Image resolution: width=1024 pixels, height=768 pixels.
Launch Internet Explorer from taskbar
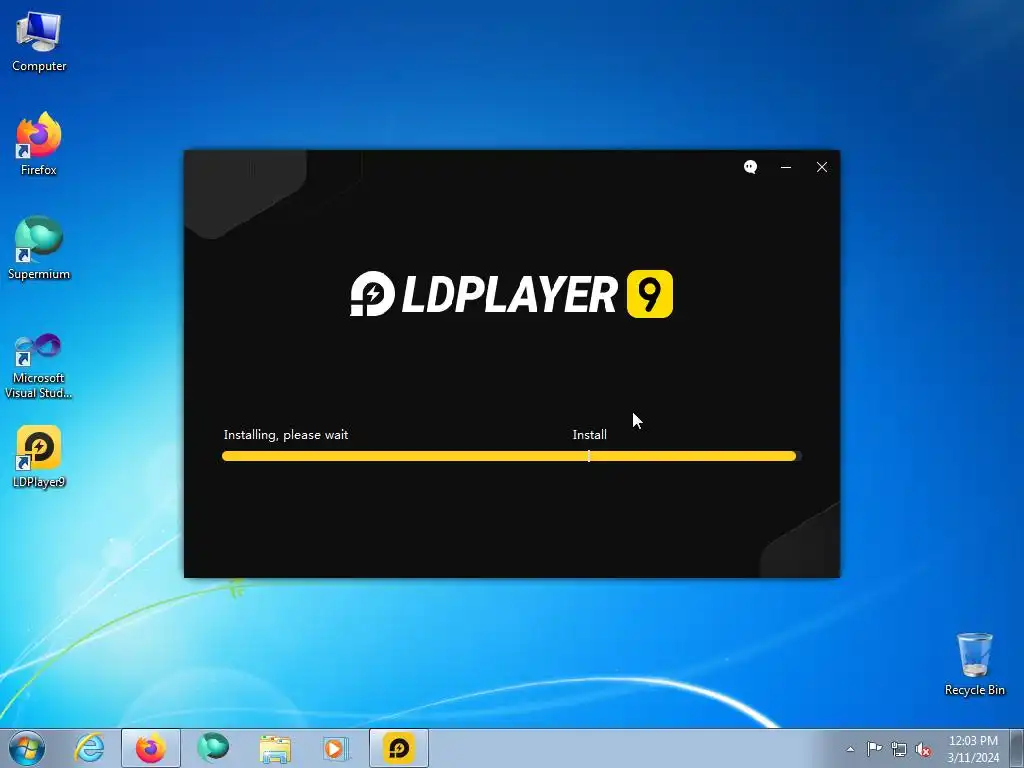(89, 748)
